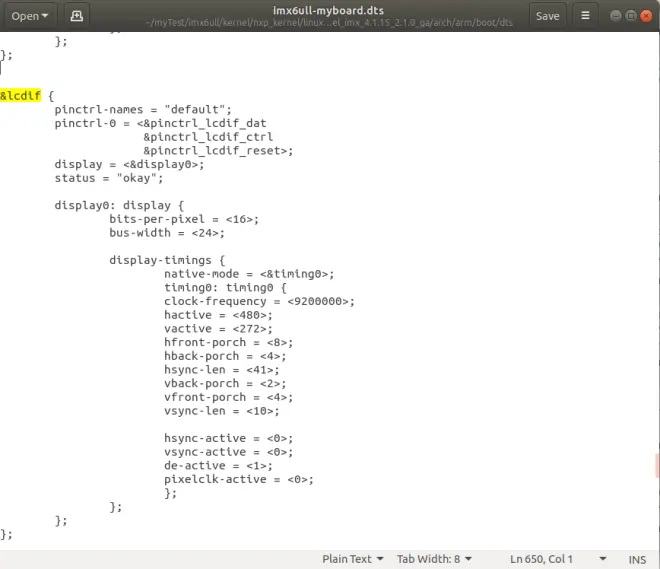Click the vactive = <272> line
Screen dimensions: 660x569
coord(218,329)
